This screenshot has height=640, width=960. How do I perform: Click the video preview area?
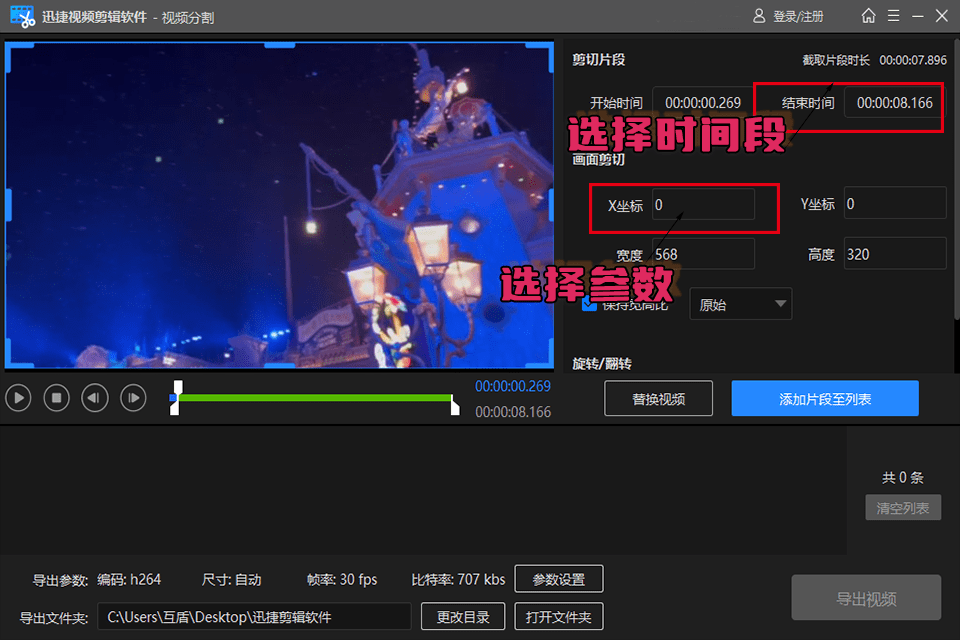pyautogui.click(x=279, y=205)
